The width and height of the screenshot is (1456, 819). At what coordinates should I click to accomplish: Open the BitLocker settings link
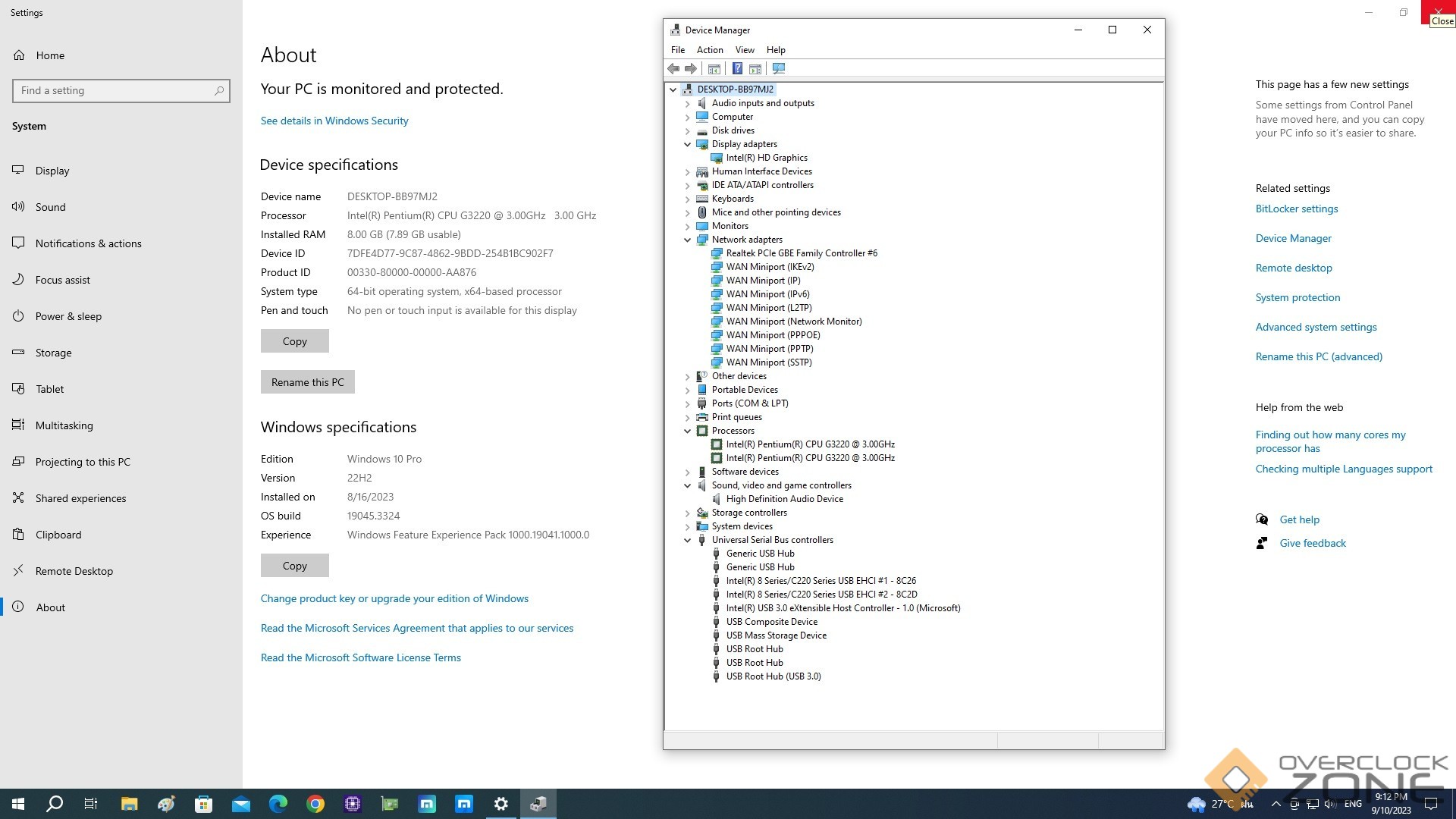click(x=1296, y=209)
